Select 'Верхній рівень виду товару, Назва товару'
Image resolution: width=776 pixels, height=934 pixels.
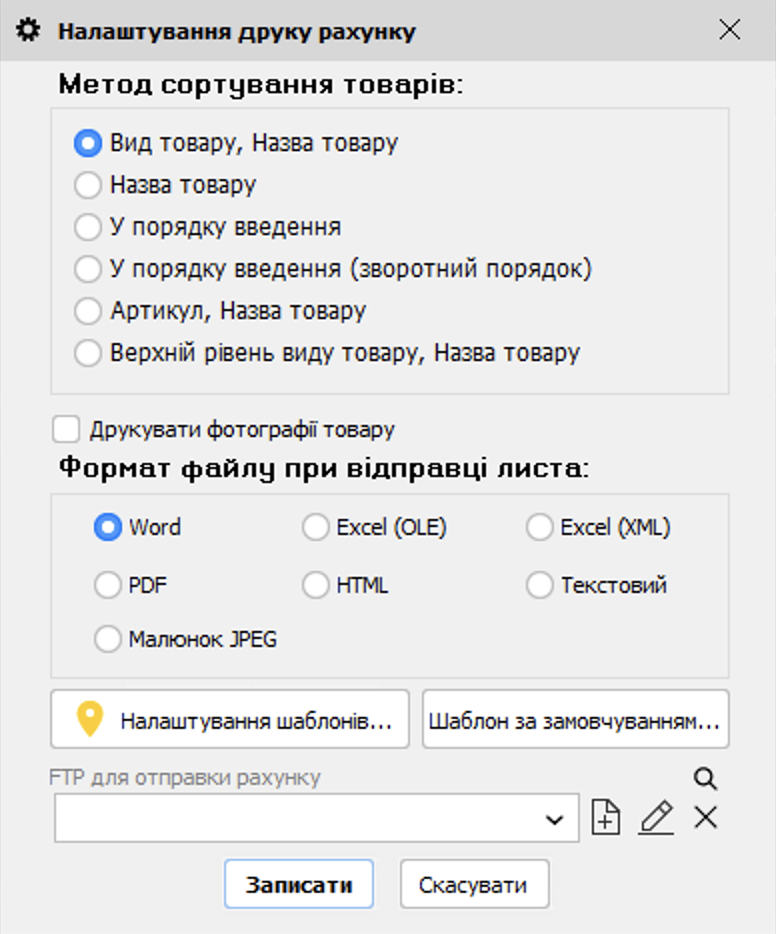(x=88, y=353)
